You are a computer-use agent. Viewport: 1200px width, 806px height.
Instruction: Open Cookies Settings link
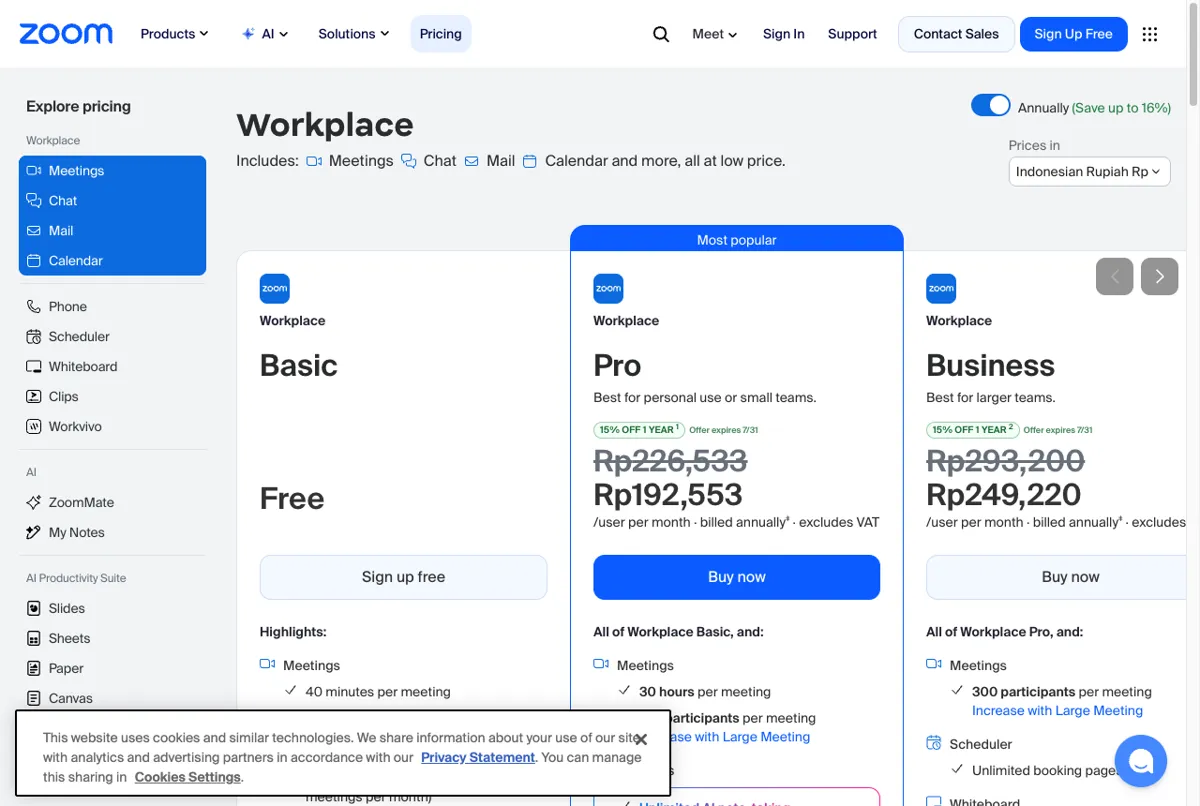[x=188, y=777]
